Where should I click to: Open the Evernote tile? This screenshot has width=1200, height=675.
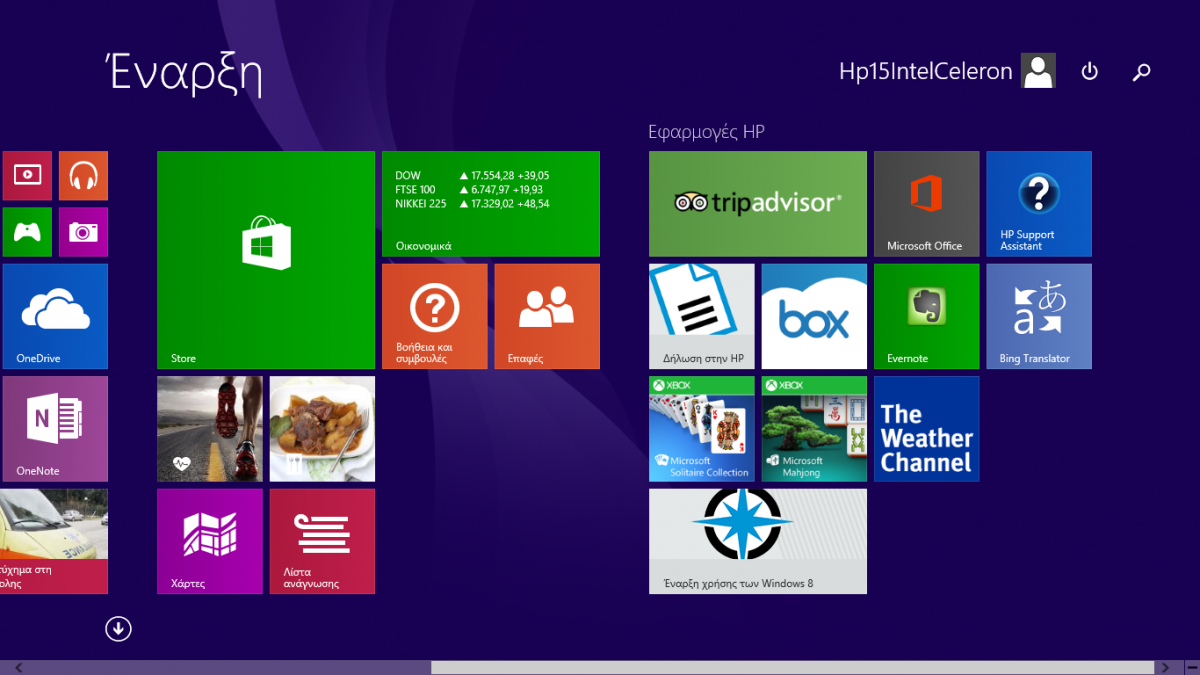coord(927,316)
